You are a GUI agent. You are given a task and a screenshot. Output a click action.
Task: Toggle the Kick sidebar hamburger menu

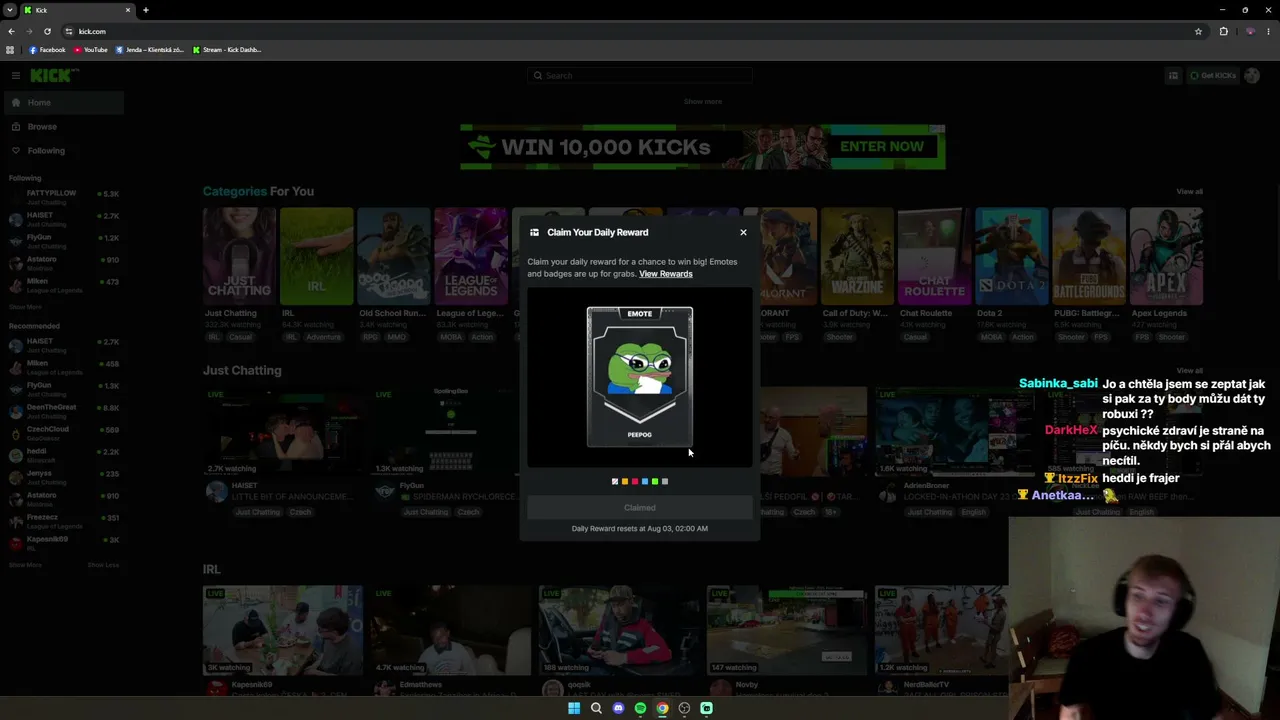coord(16,75)
